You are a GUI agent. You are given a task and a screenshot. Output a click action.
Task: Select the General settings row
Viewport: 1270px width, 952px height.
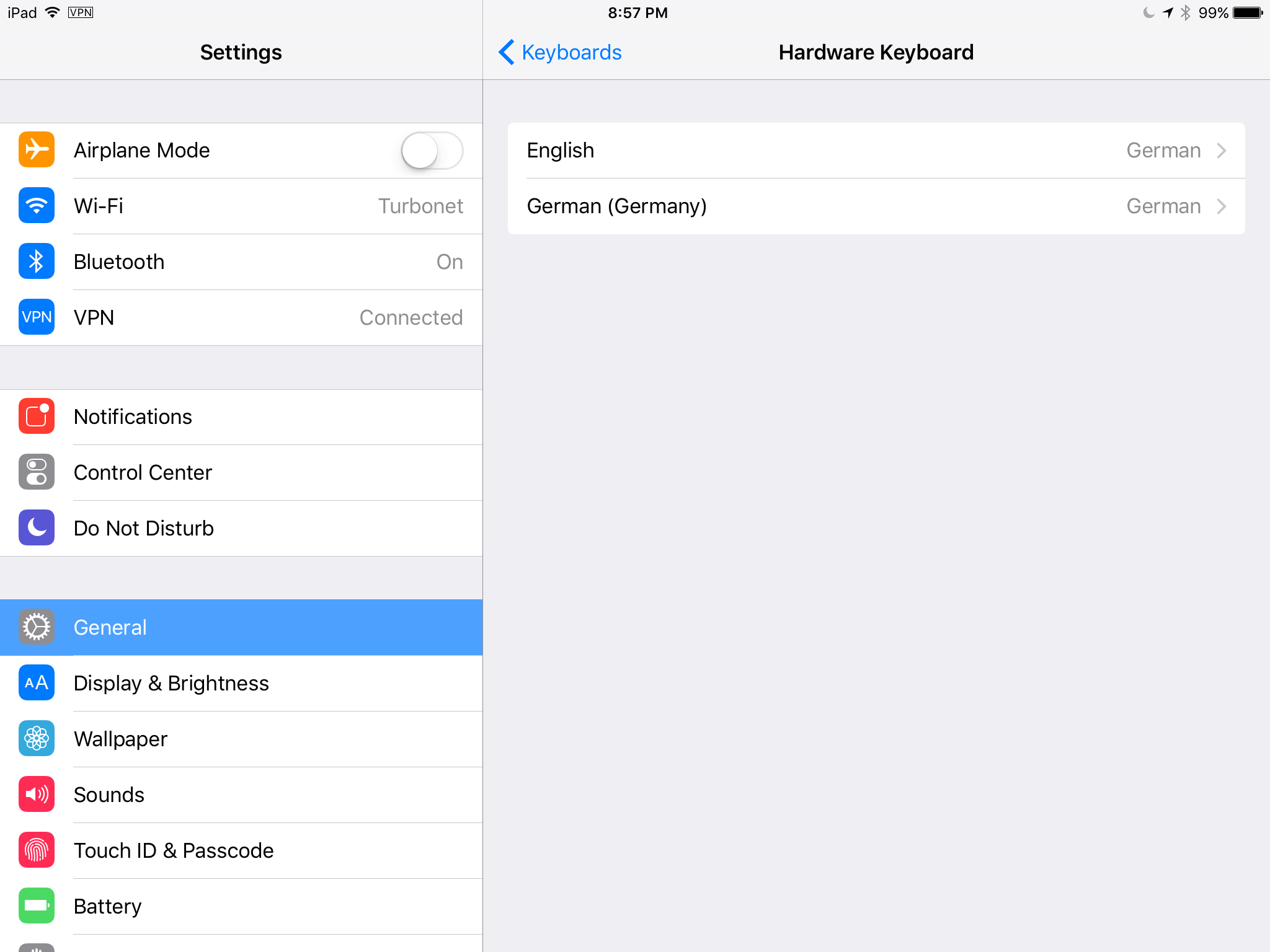pyautogui.click(x=241, y=627)
